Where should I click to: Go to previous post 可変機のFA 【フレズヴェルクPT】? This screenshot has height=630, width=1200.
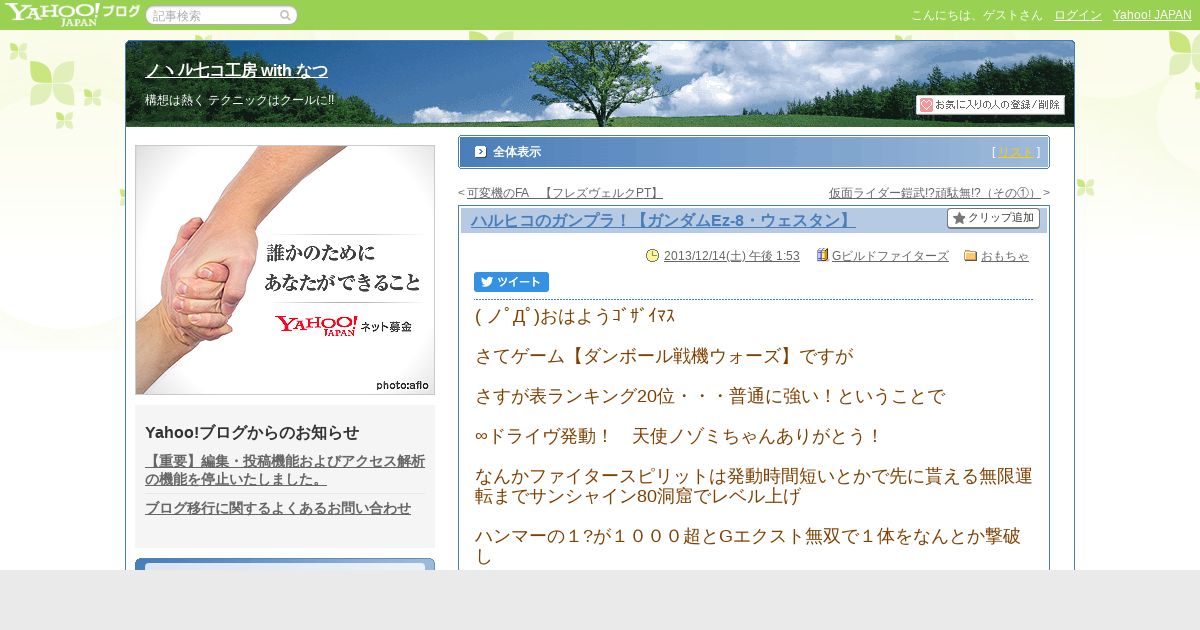[x=564, y=193]
